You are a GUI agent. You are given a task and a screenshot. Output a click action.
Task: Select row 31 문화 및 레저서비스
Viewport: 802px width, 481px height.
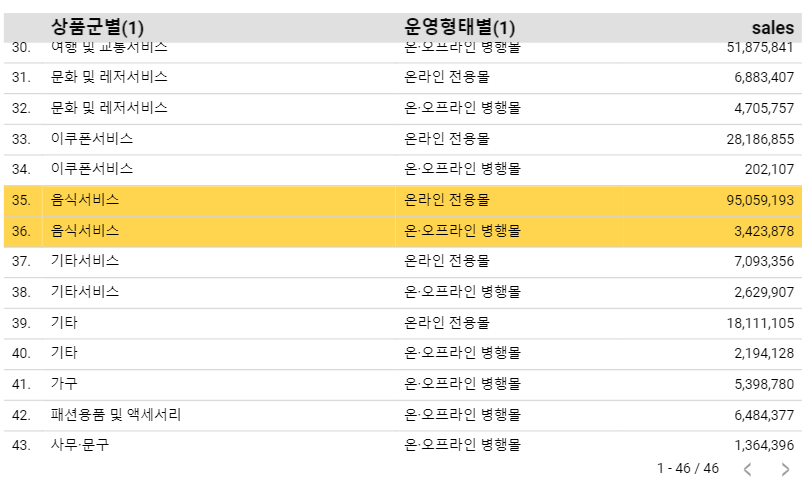pos(403,77)
